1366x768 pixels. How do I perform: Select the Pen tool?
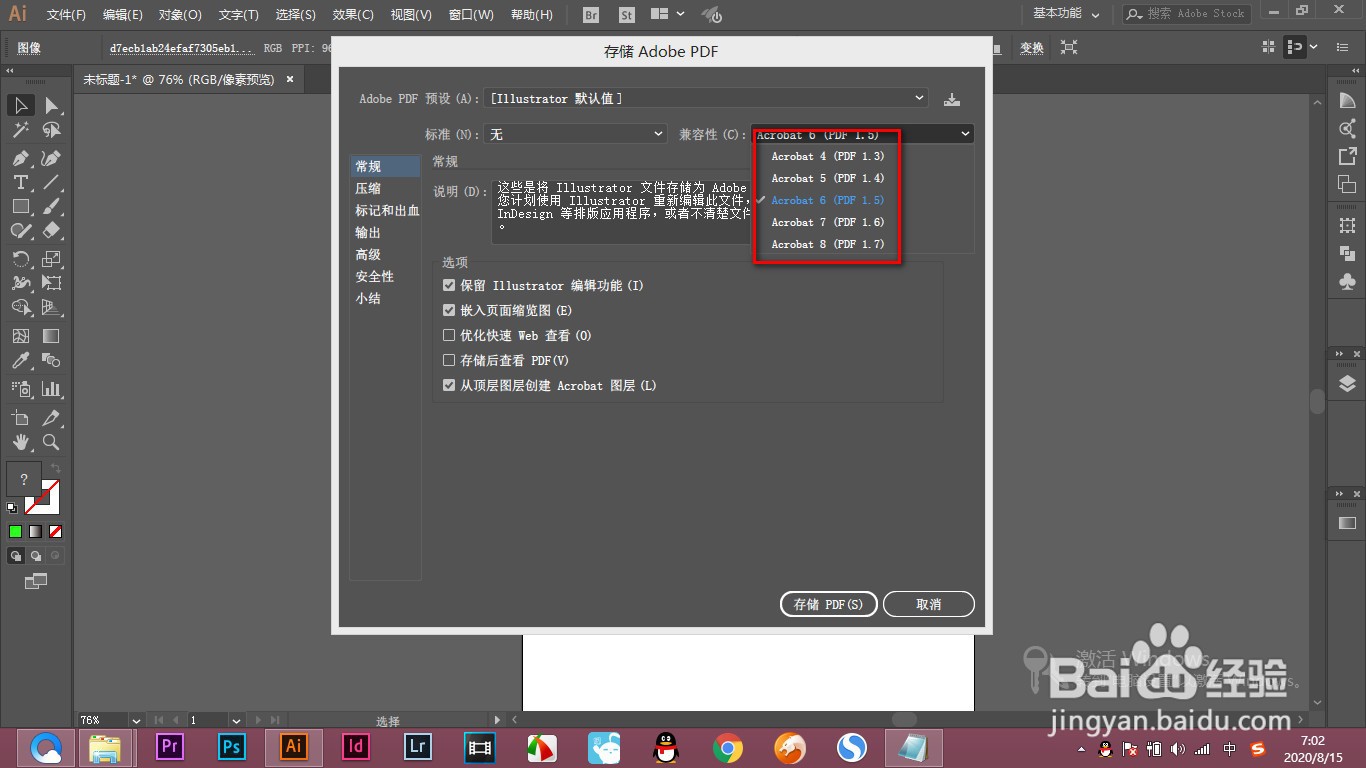click(x=21, y=158)
